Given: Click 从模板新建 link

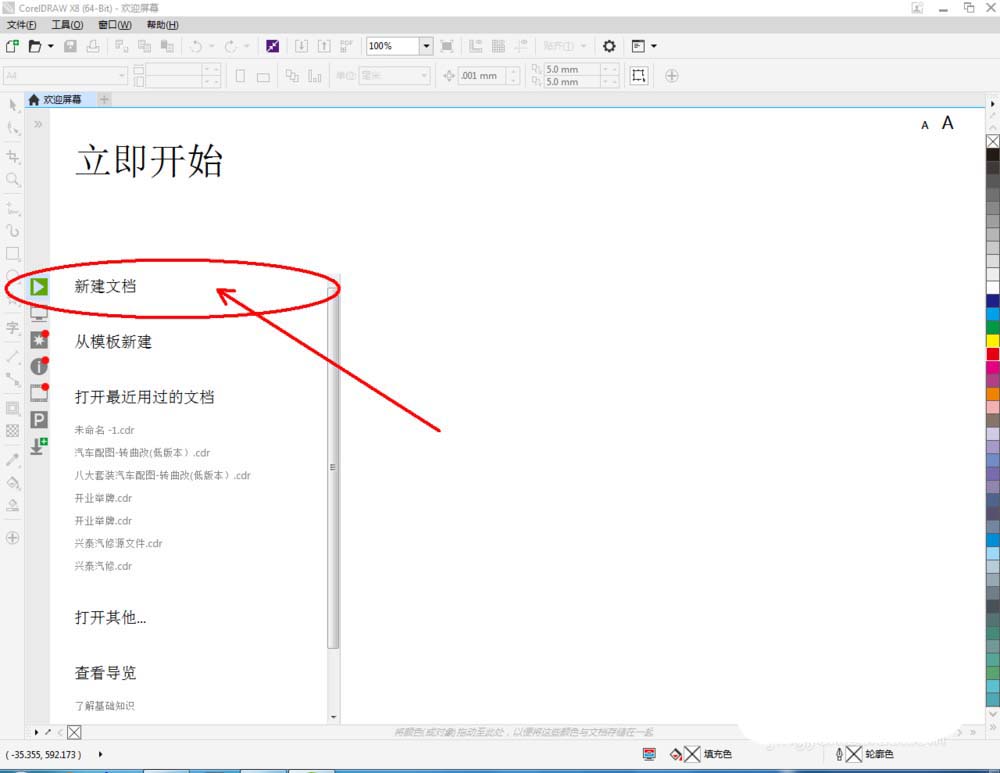Looking at the screenshot, I should click(113, 342).
